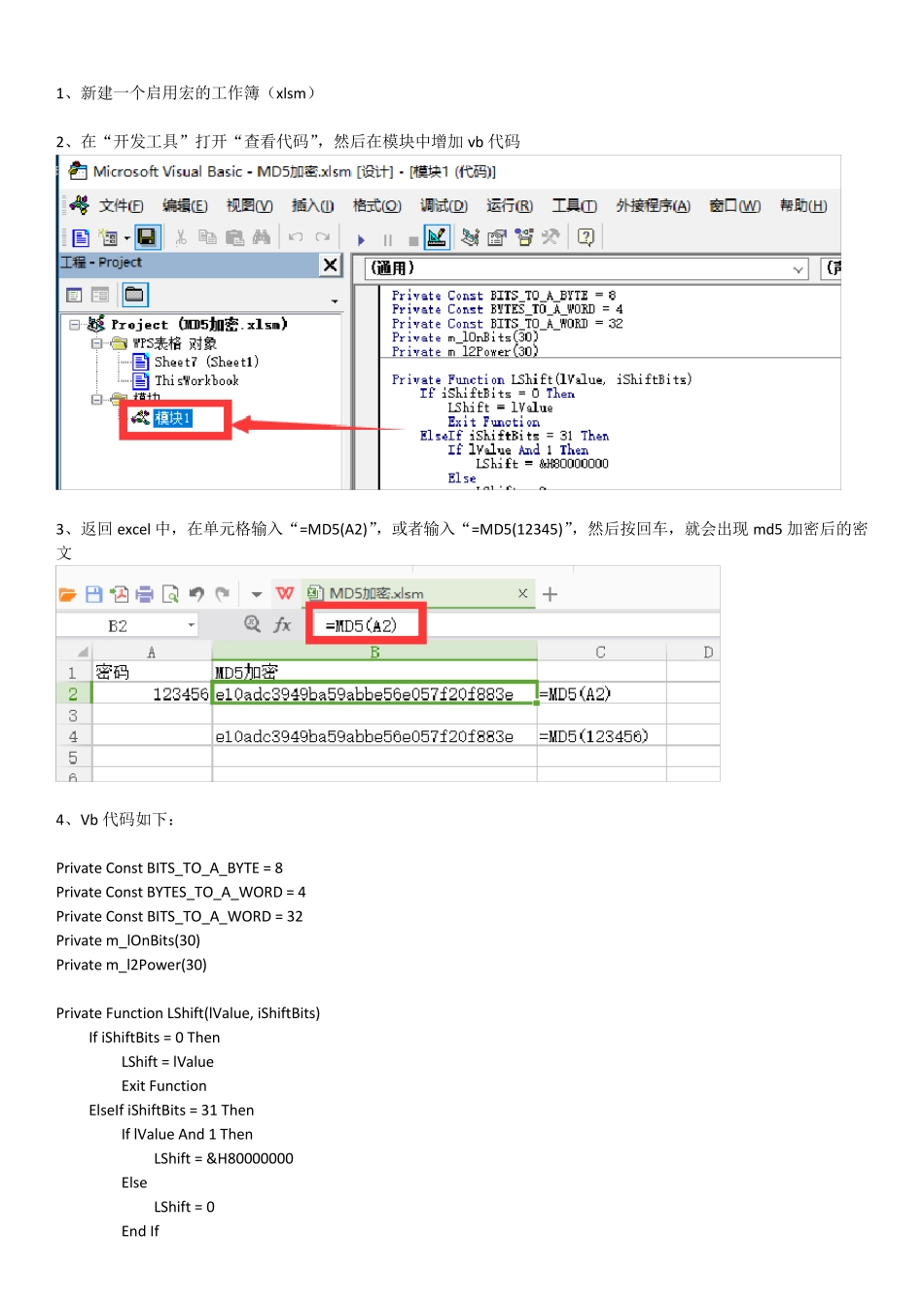Close the 工程 - Project panel
Screen dimensions: 924x1307
tap(331, 265)
